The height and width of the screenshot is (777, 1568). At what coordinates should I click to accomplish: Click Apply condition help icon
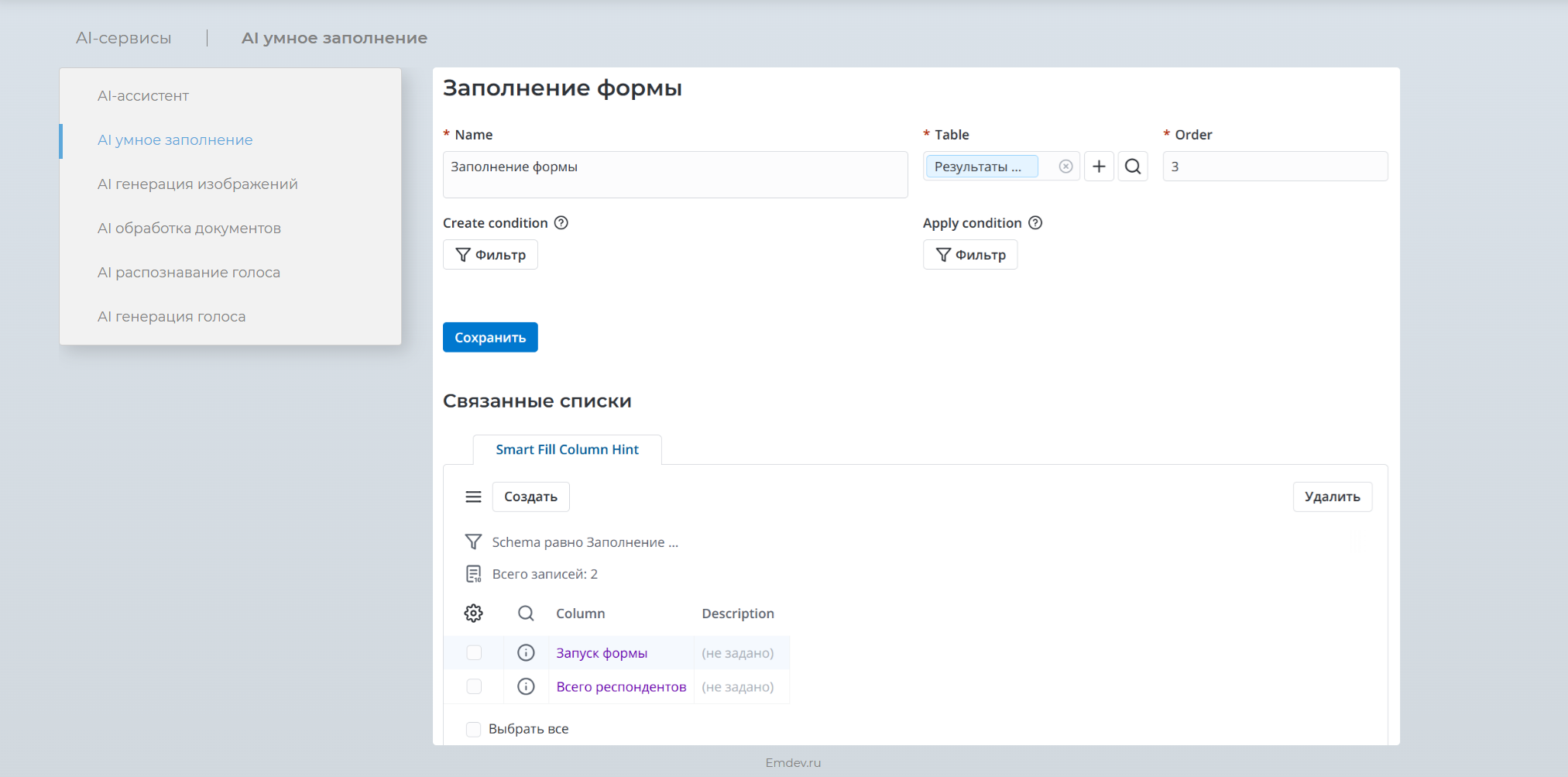pyautogui.click(x=1035, y=223)
